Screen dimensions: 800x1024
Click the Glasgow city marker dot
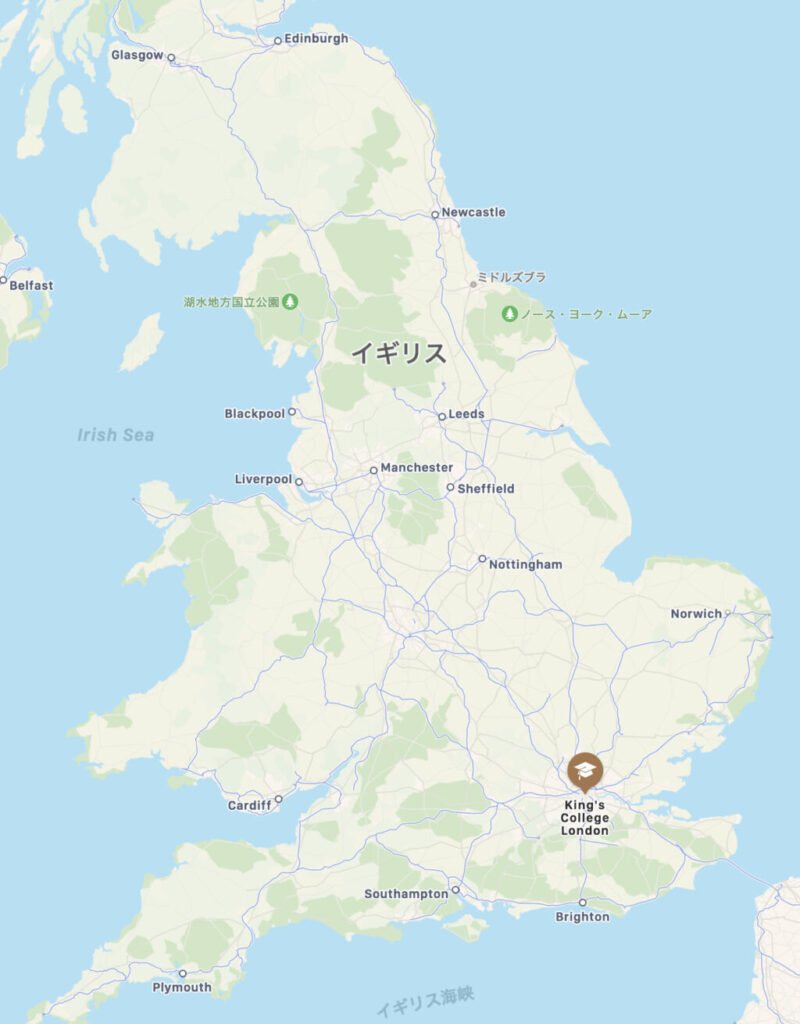[x=171, y=57]
